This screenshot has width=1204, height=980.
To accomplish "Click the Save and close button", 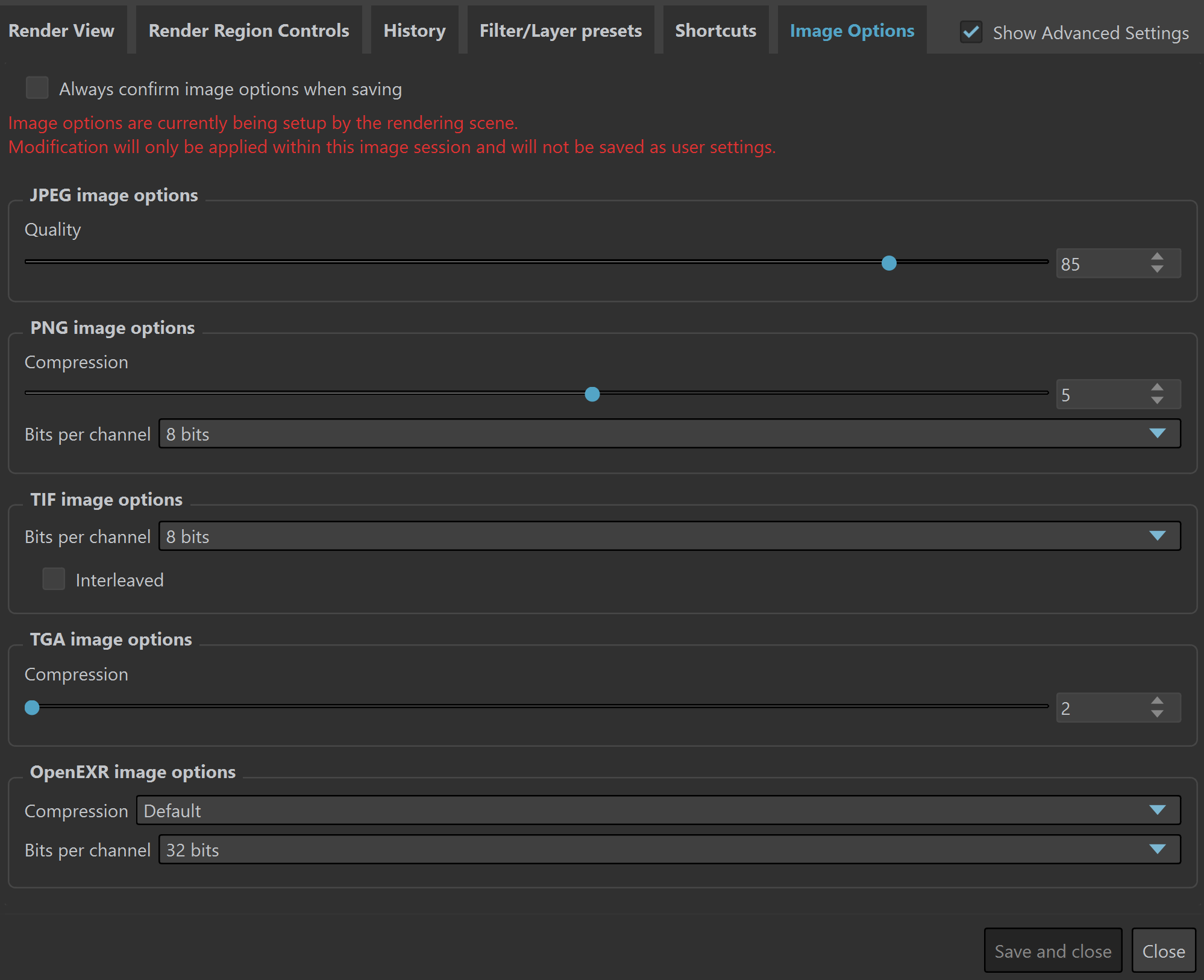I will pos(1053,950).
